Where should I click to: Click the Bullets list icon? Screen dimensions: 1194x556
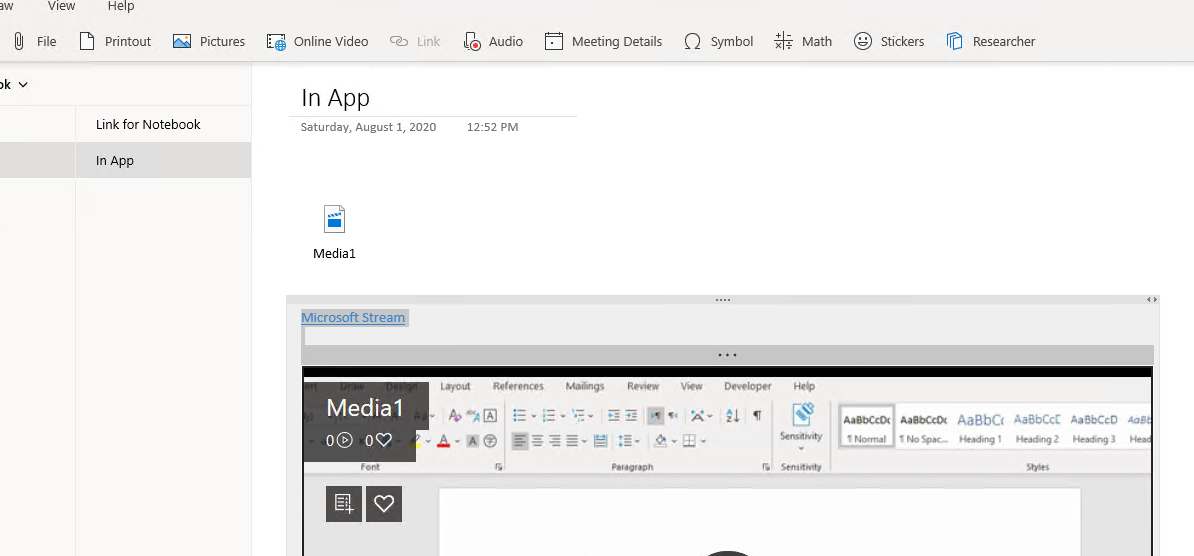[x=519, y=416]
